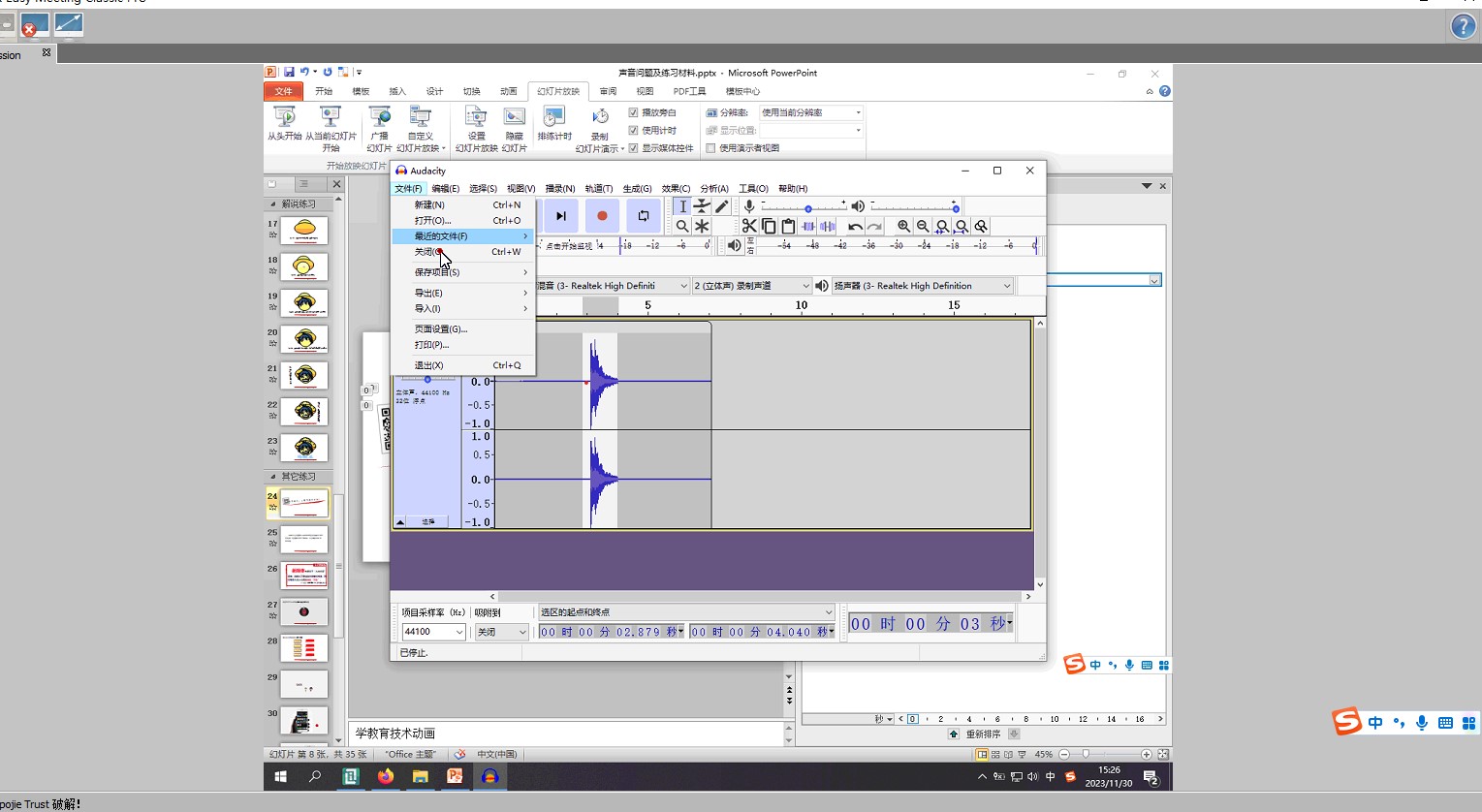Toggle the Audacity Loop button
Screen dimensions: 1482x812
click(643, 216)
